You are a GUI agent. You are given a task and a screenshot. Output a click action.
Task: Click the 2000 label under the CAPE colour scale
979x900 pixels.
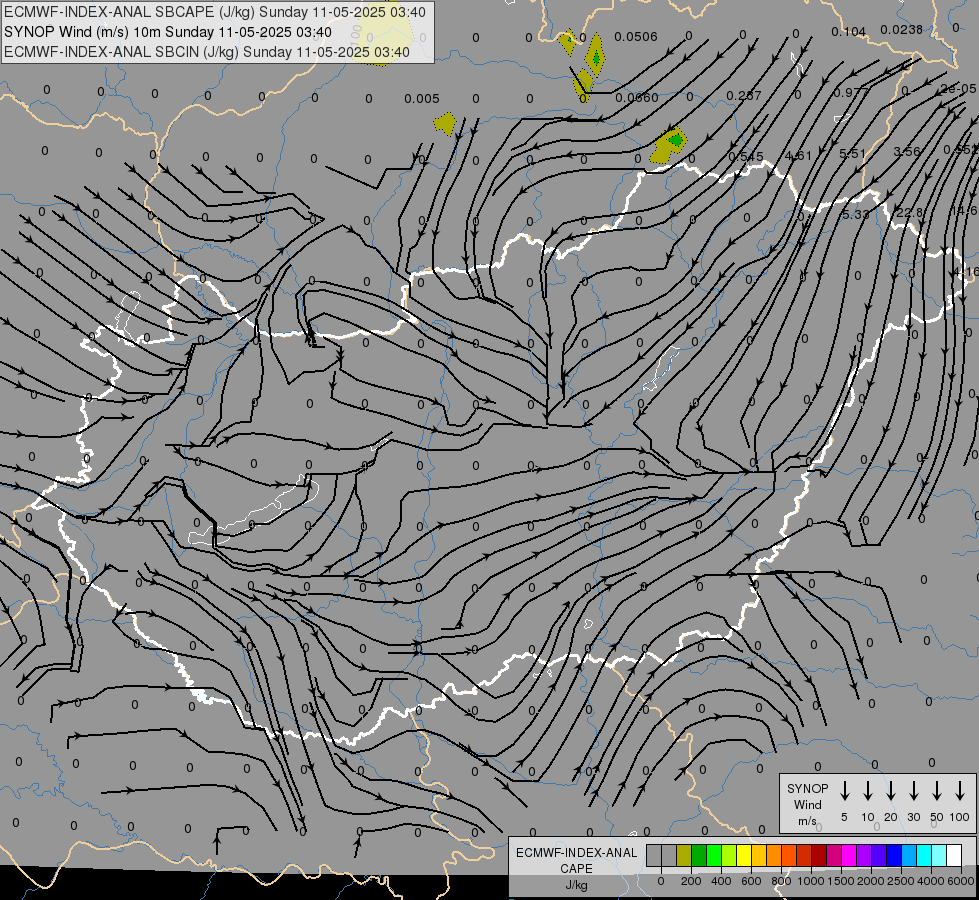[870, 881]
